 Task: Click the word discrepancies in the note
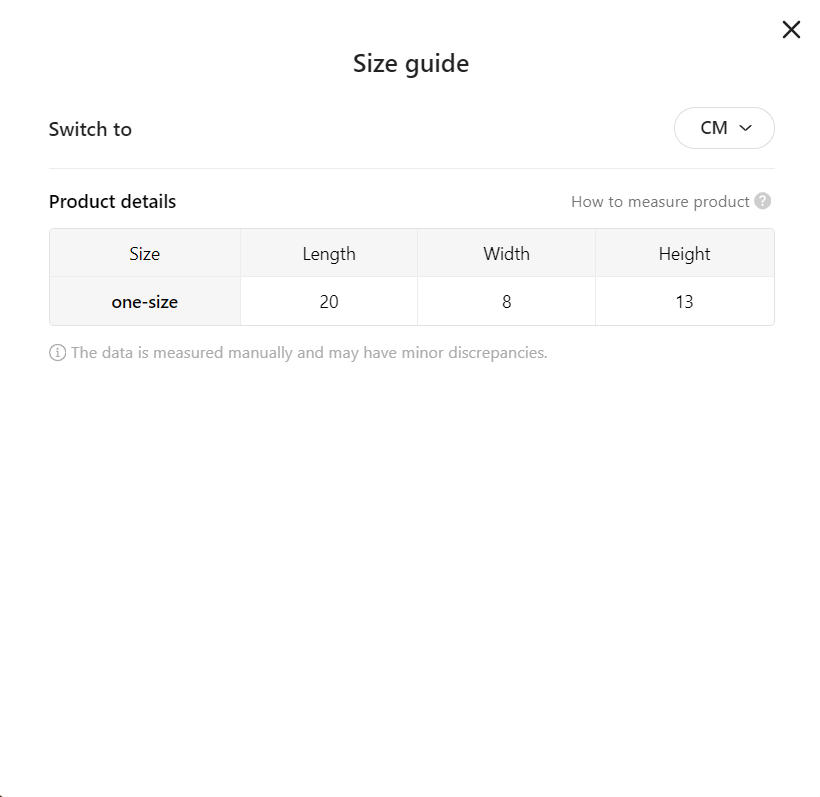tap(497, 353)
